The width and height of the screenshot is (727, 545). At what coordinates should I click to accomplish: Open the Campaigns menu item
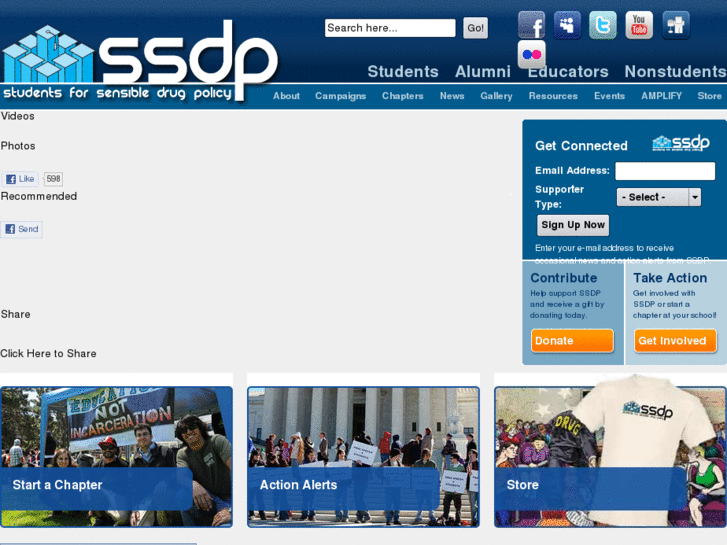(x=340, y=96)
